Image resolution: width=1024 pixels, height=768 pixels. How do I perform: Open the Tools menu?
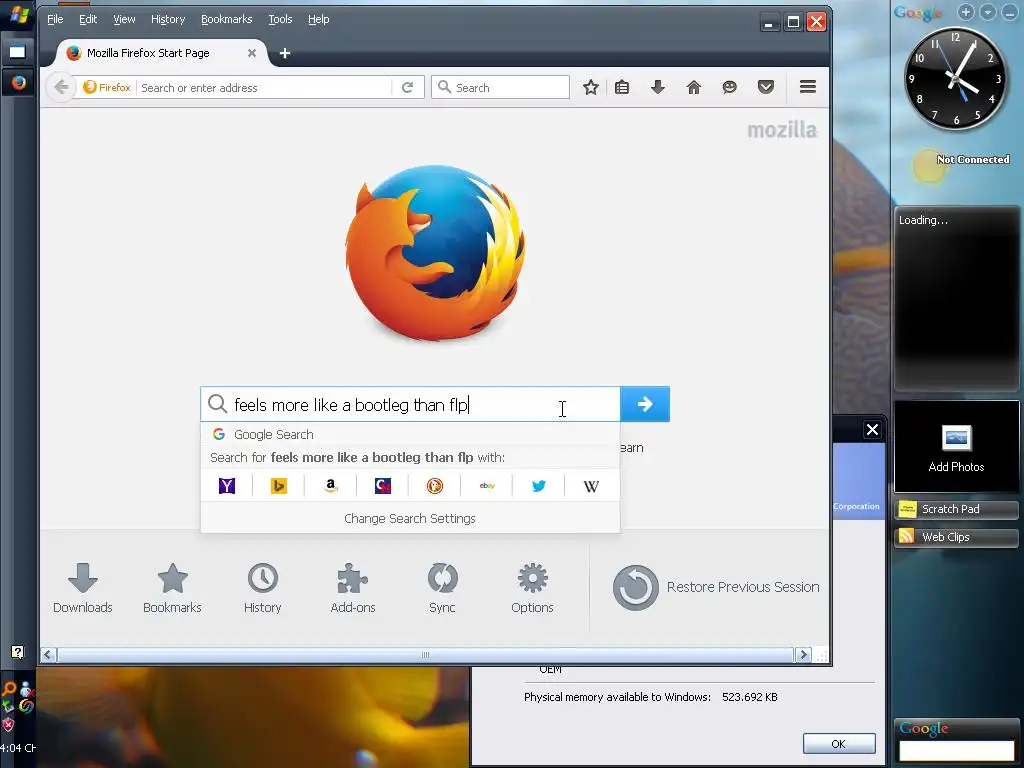tap(280, 20)
